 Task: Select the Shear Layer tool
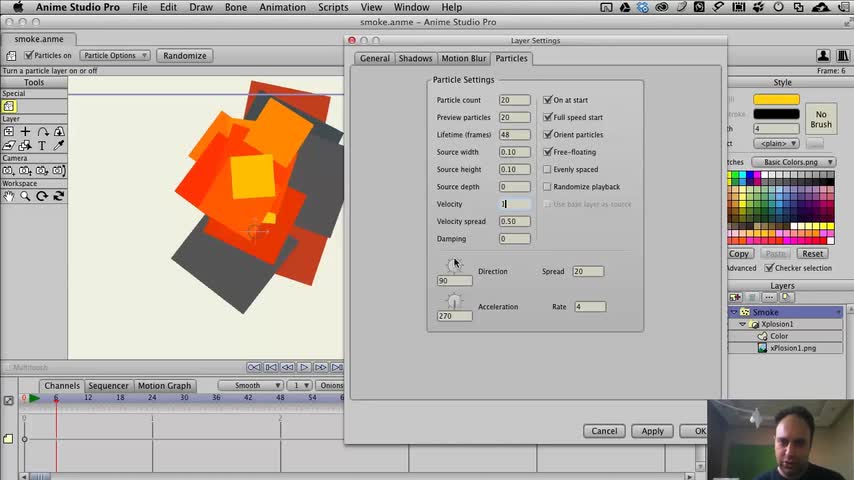[9, 145]
